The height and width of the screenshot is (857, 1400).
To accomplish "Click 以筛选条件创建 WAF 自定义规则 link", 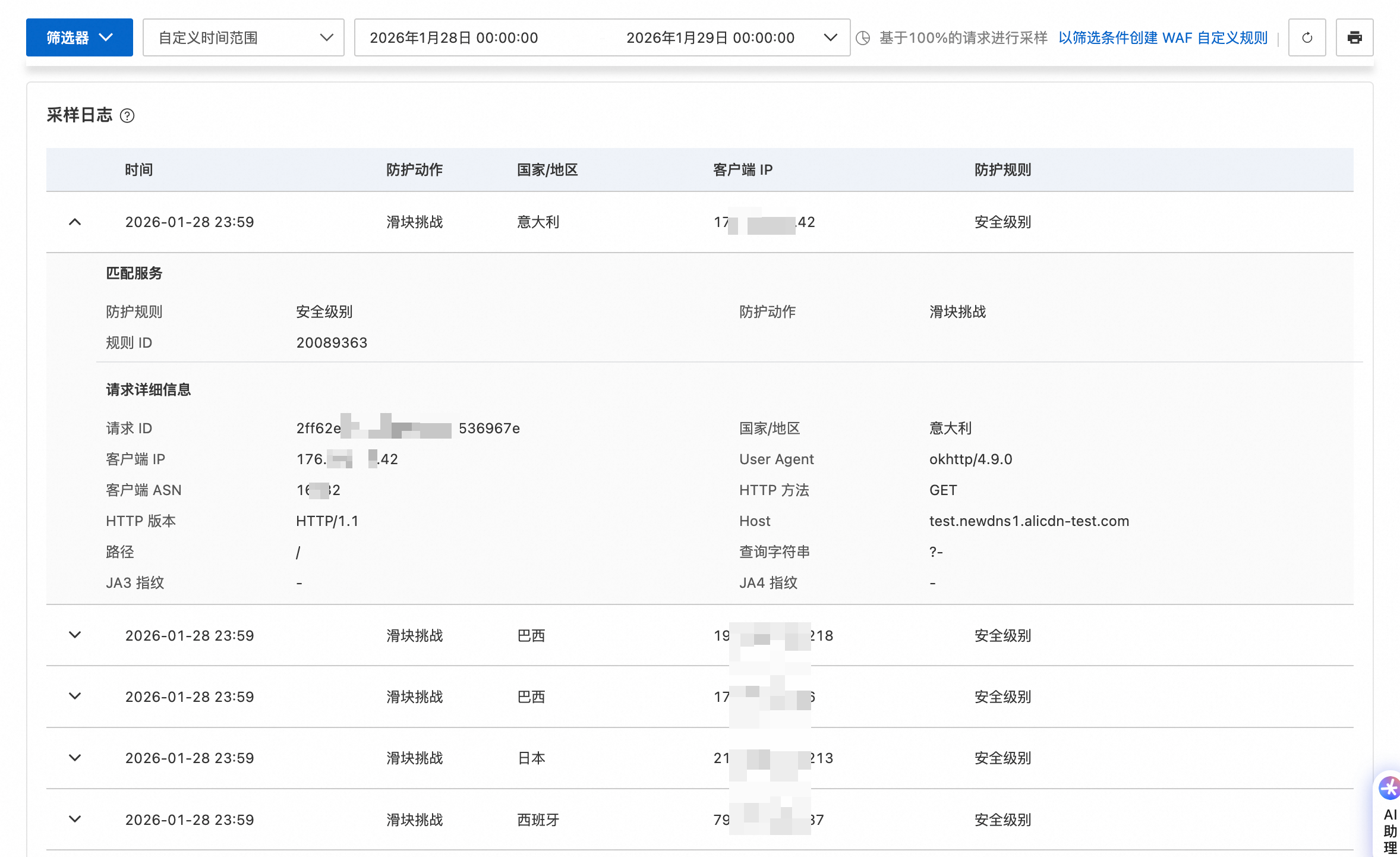I will click(1163, 38).
